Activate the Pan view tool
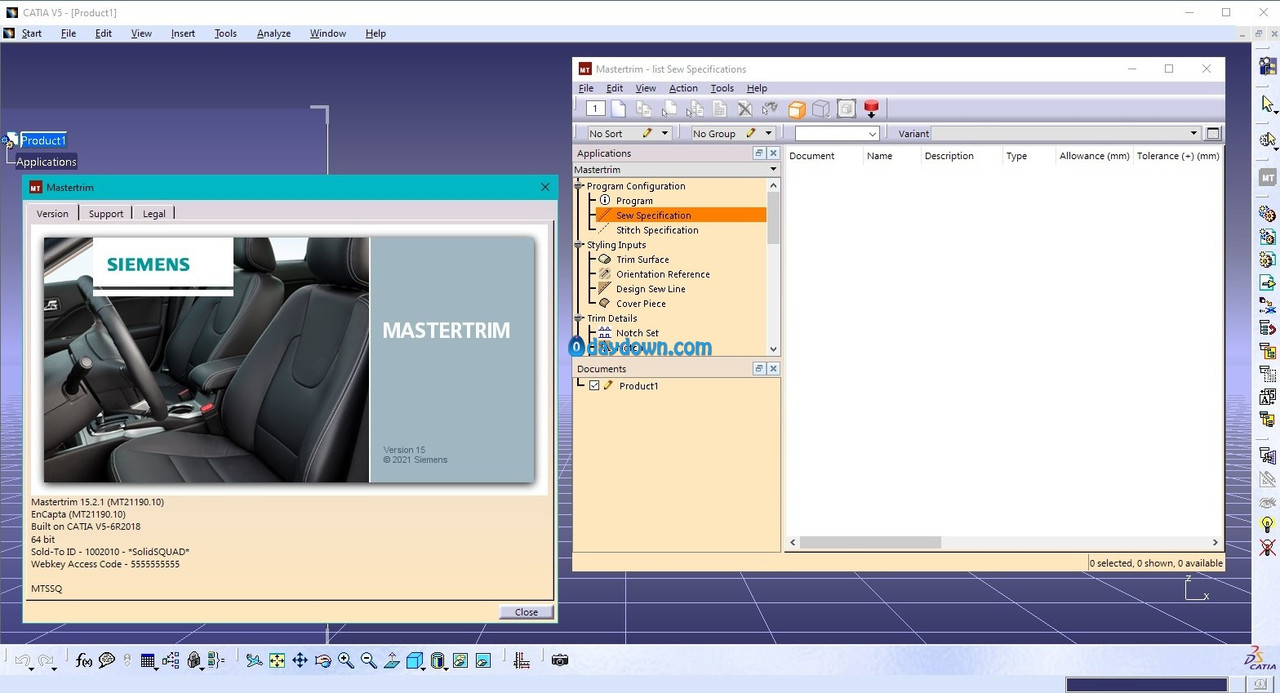The height and width of the screenshot is (693, 1280). [x=299, y=661]
